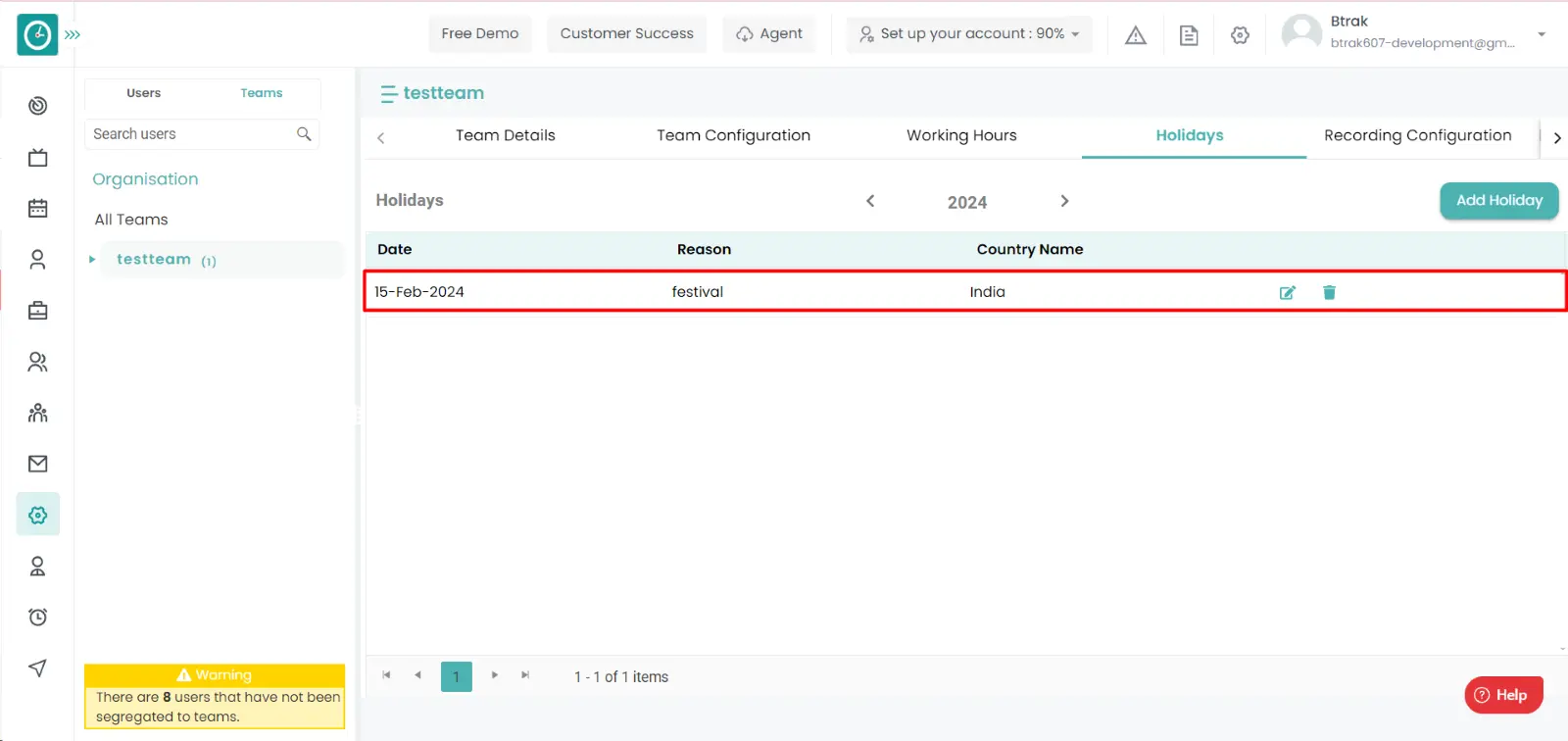
Task: Open the Team Configuration tab
Action: point(734,135)
